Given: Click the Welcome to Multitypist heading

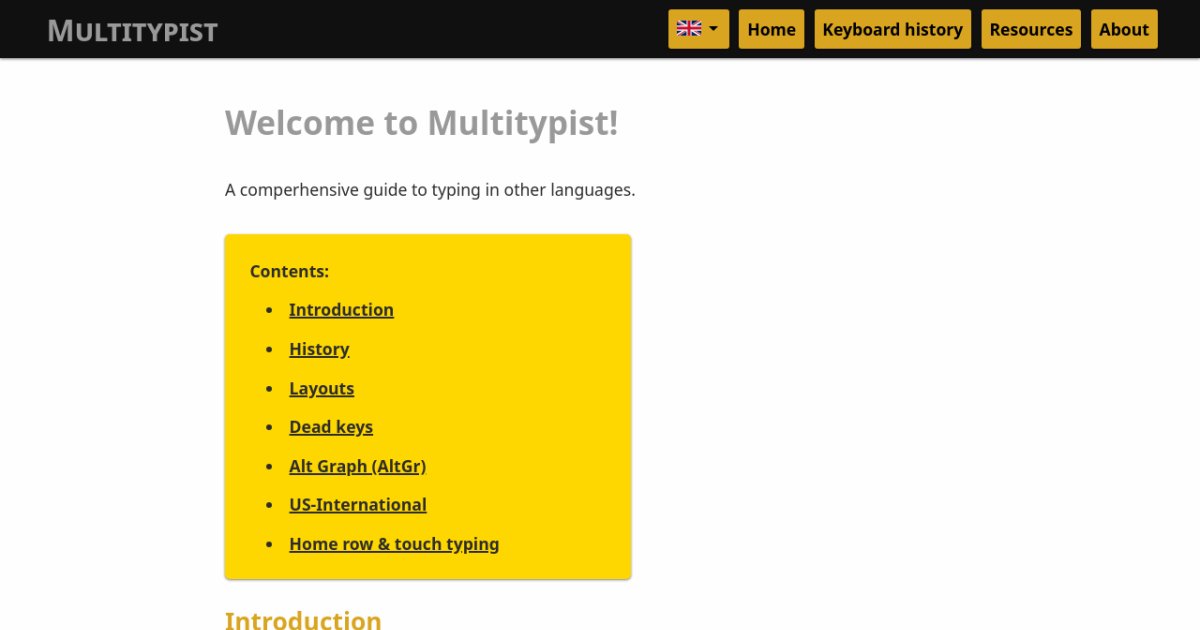Looking at the screenshot, I should click(421, 123).
